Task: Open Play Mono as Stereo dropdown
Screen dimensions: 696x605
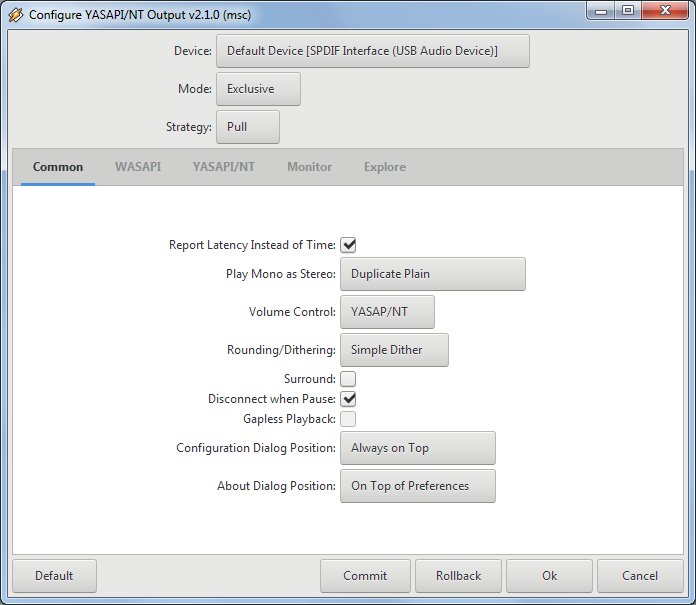Action: (432, 274)
